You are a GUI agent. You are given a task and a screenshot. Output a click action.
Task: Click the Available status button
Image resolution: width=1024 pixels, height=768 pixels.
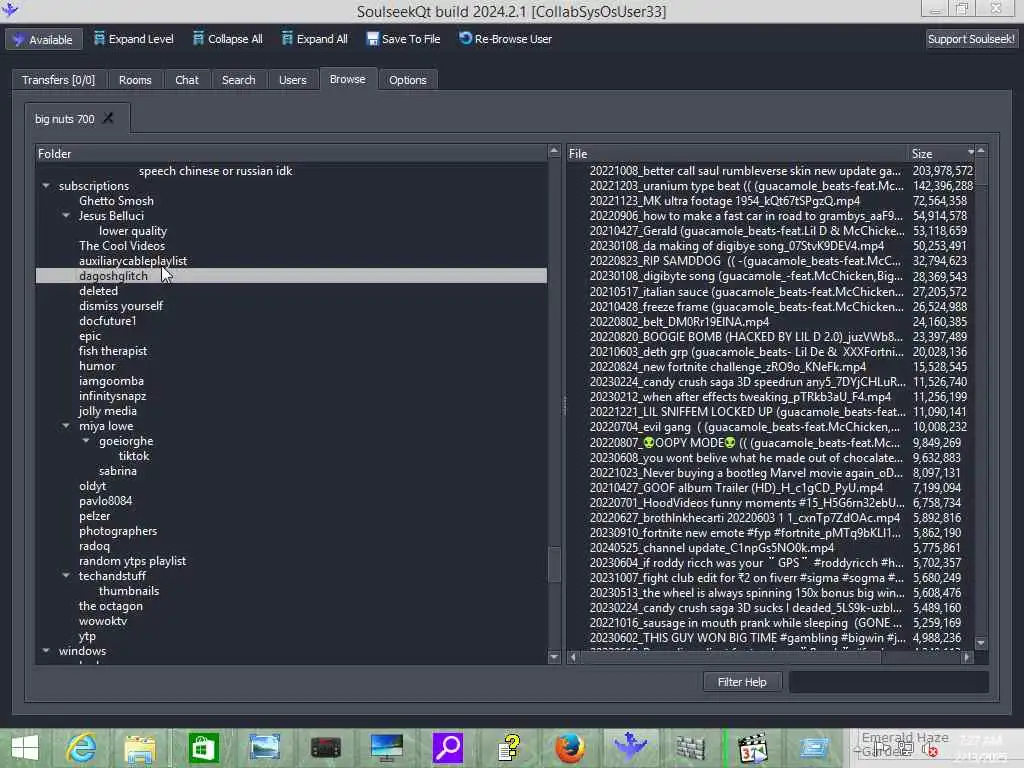coord(44,39)
